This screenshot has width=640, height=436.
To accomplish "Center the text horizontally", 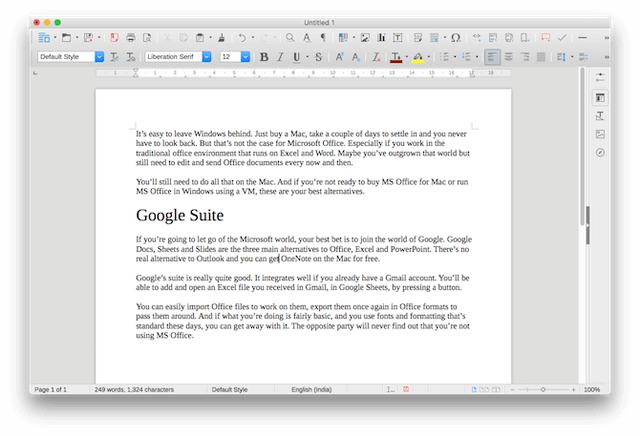I will (509, 57).
